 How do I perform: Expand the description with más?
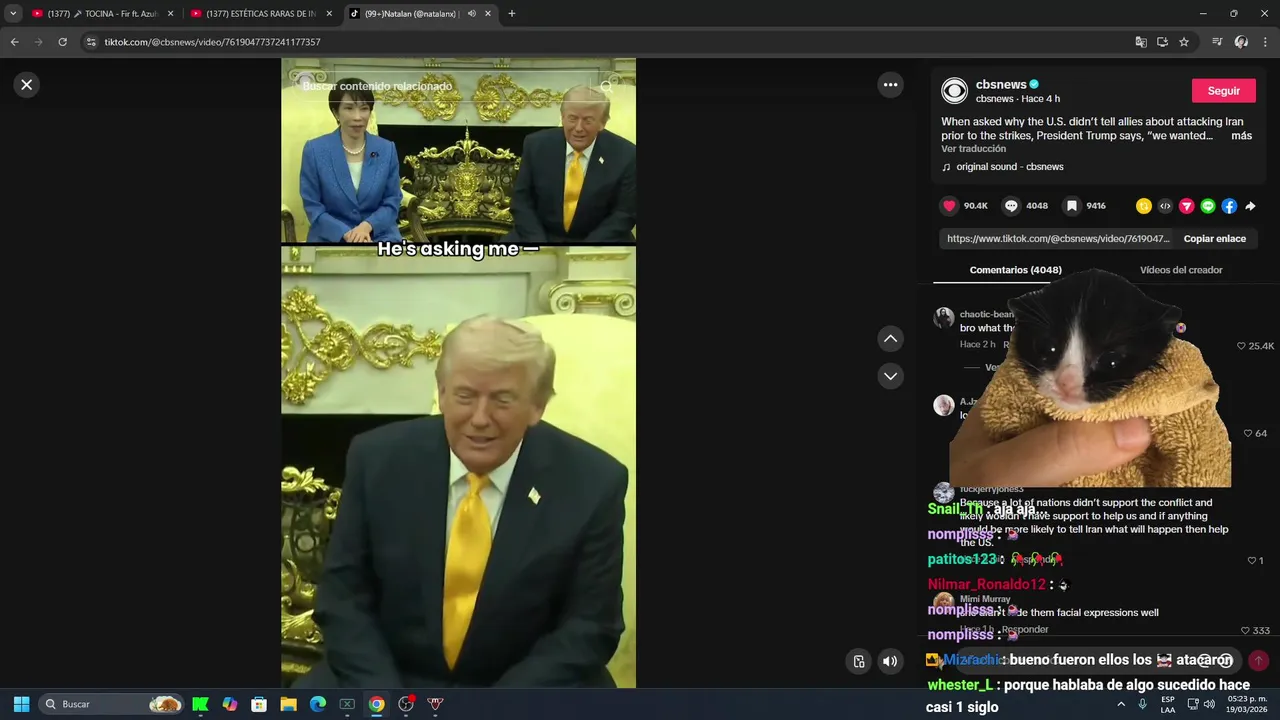click(x=1241, y=136)
